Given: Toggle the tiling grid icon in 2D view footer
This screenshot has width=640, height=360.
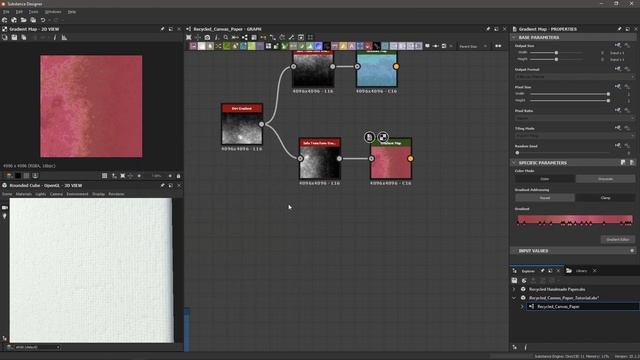Looking at the screenshot, I should 104,176.
